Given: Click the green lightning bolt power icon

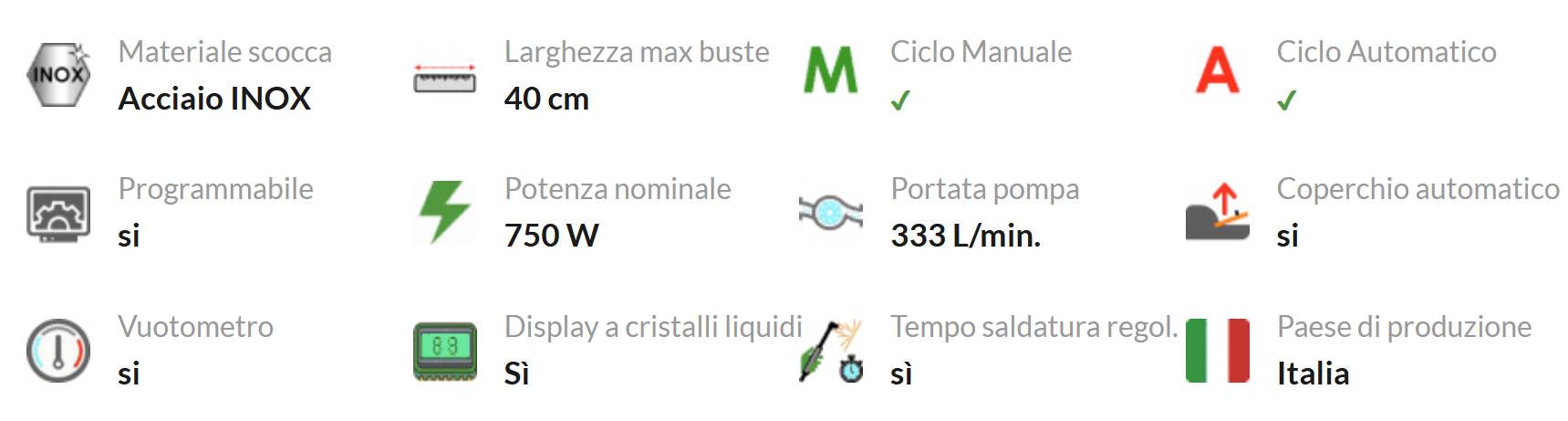Looking at the screenshot, I should click(x=445, y=212).
